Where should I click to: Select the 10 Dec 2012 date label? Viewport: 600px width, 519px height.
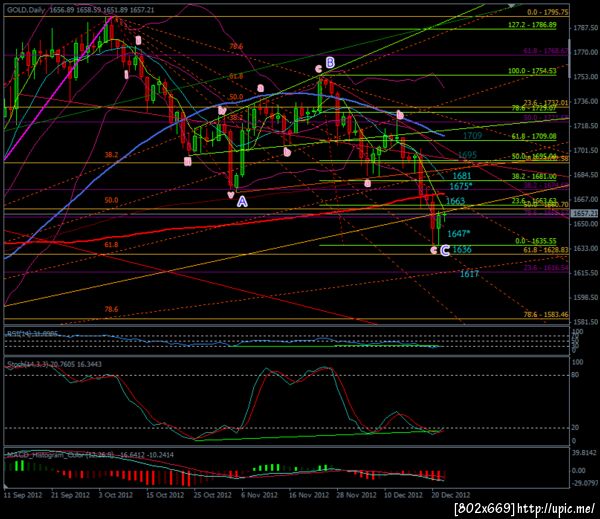(x=403, y=495)
